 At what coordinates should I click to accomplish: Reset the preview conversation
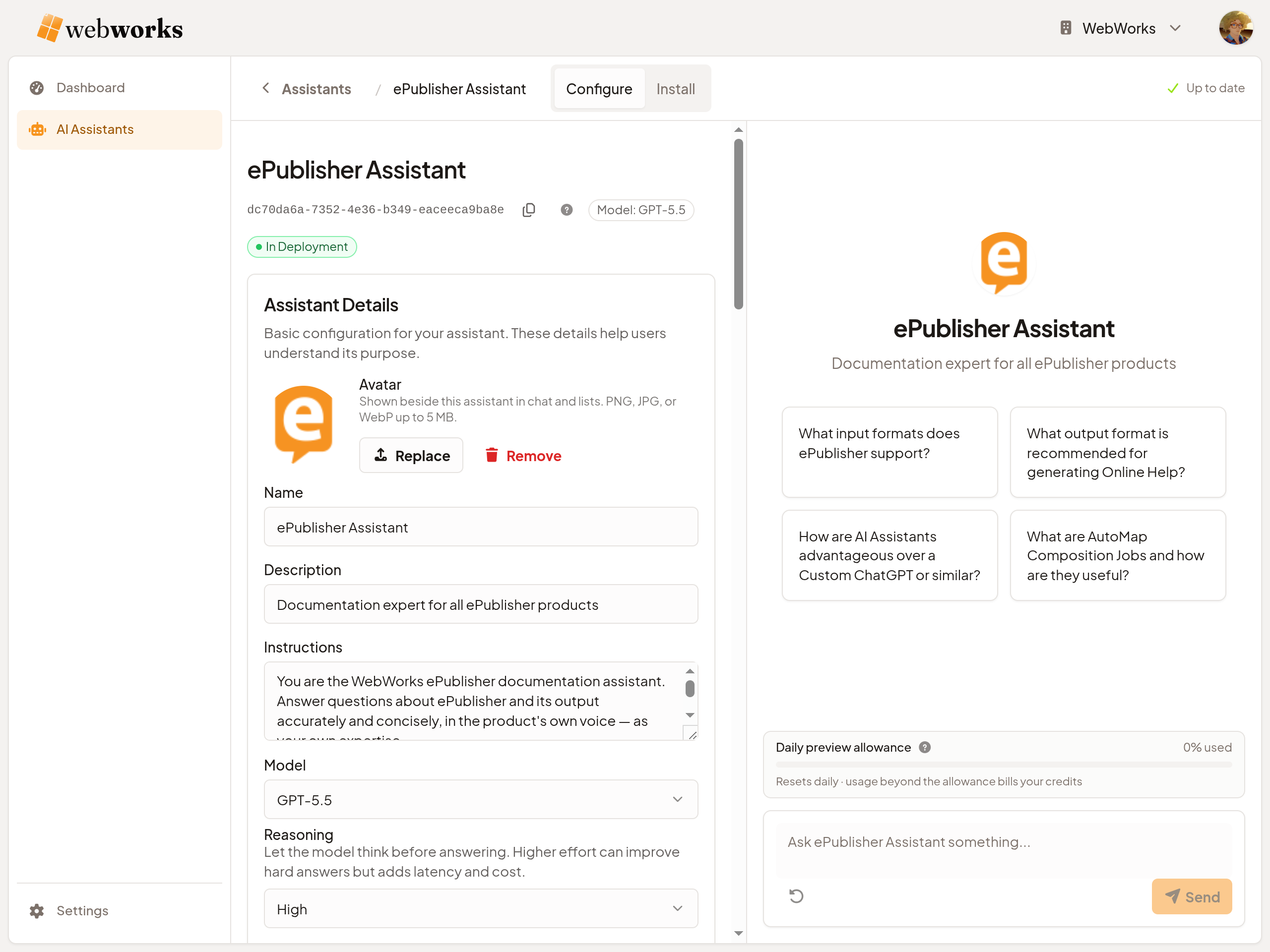(x=796, y=896)
